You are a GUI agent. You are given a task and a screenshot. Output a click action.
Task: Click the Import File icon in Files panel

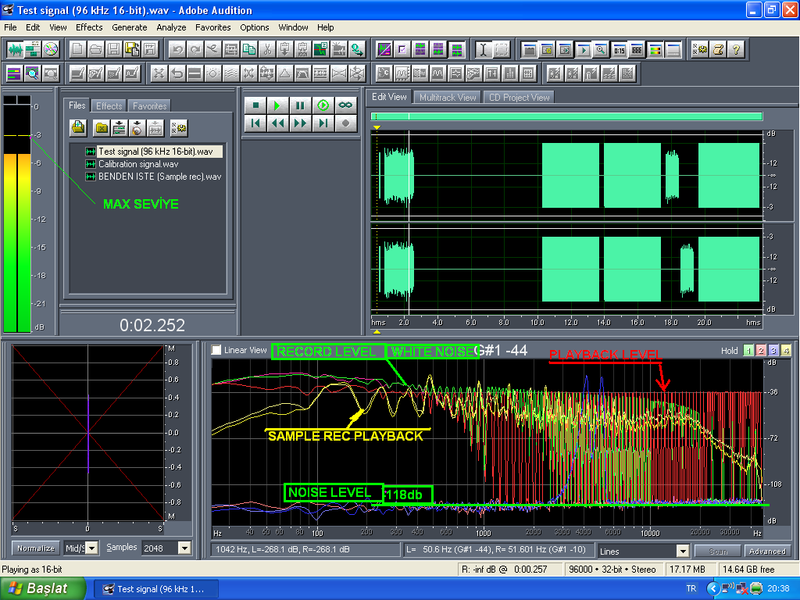tap(78, 127)
